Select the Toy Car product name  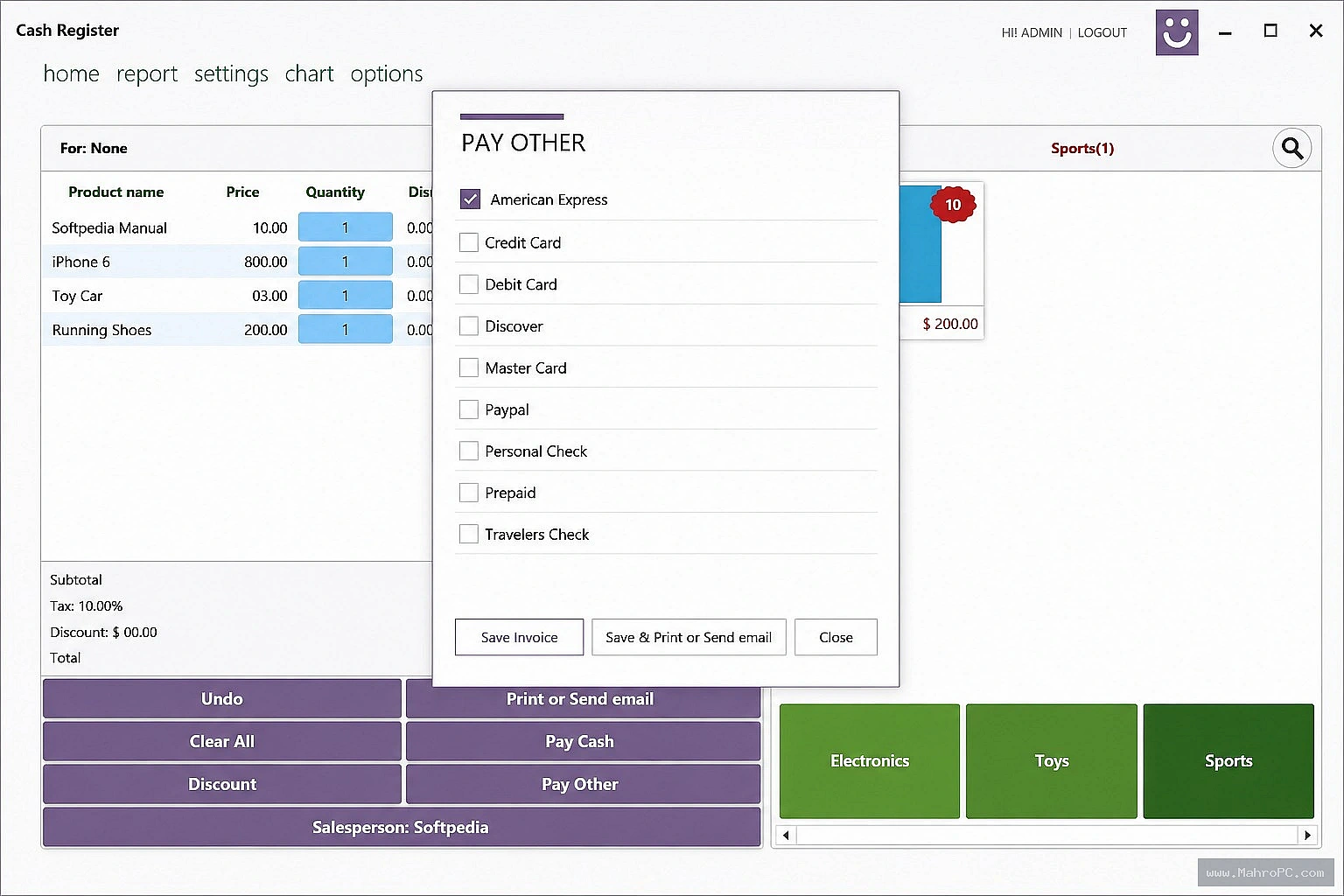coord(77,296)
